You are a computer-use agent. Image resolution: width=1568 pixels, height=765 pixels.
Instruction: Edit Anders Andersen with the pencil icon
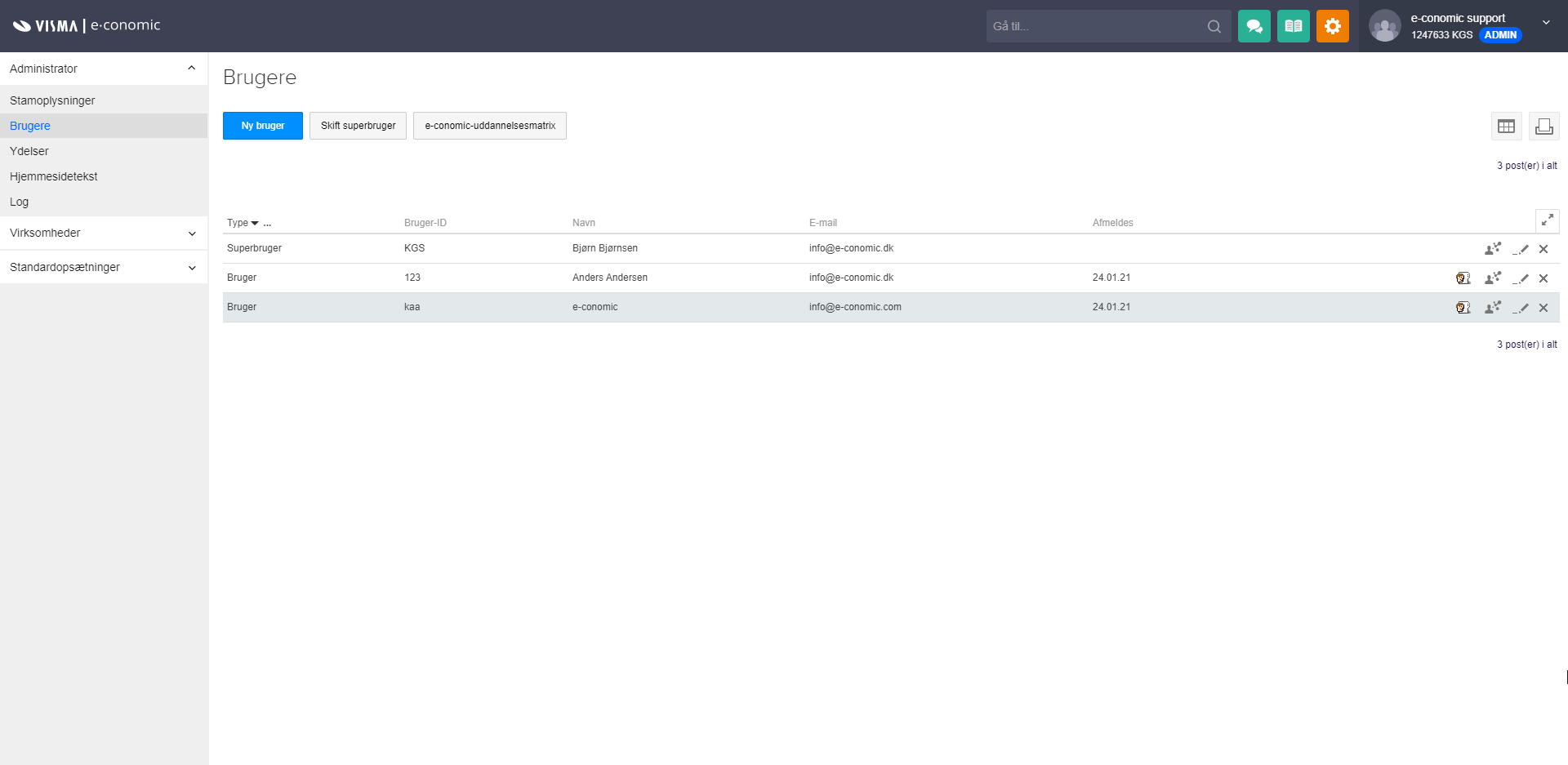(1521, 278)
